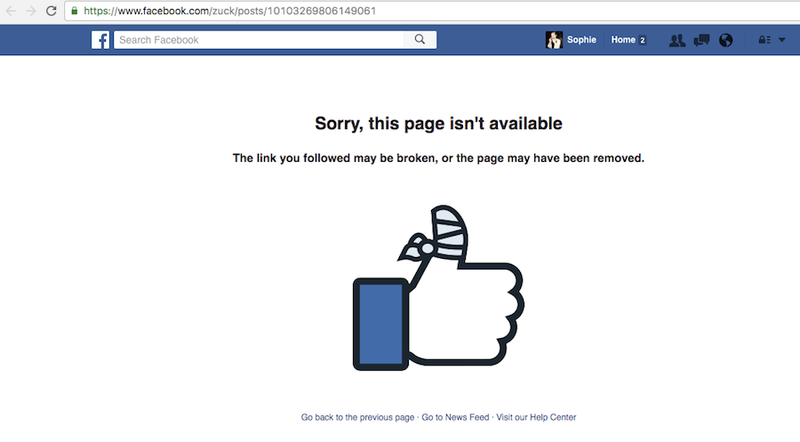The image size is (800, 442).
Task: Click the bandaged thumbs-up illustration
Action: (x=438, y=287)
